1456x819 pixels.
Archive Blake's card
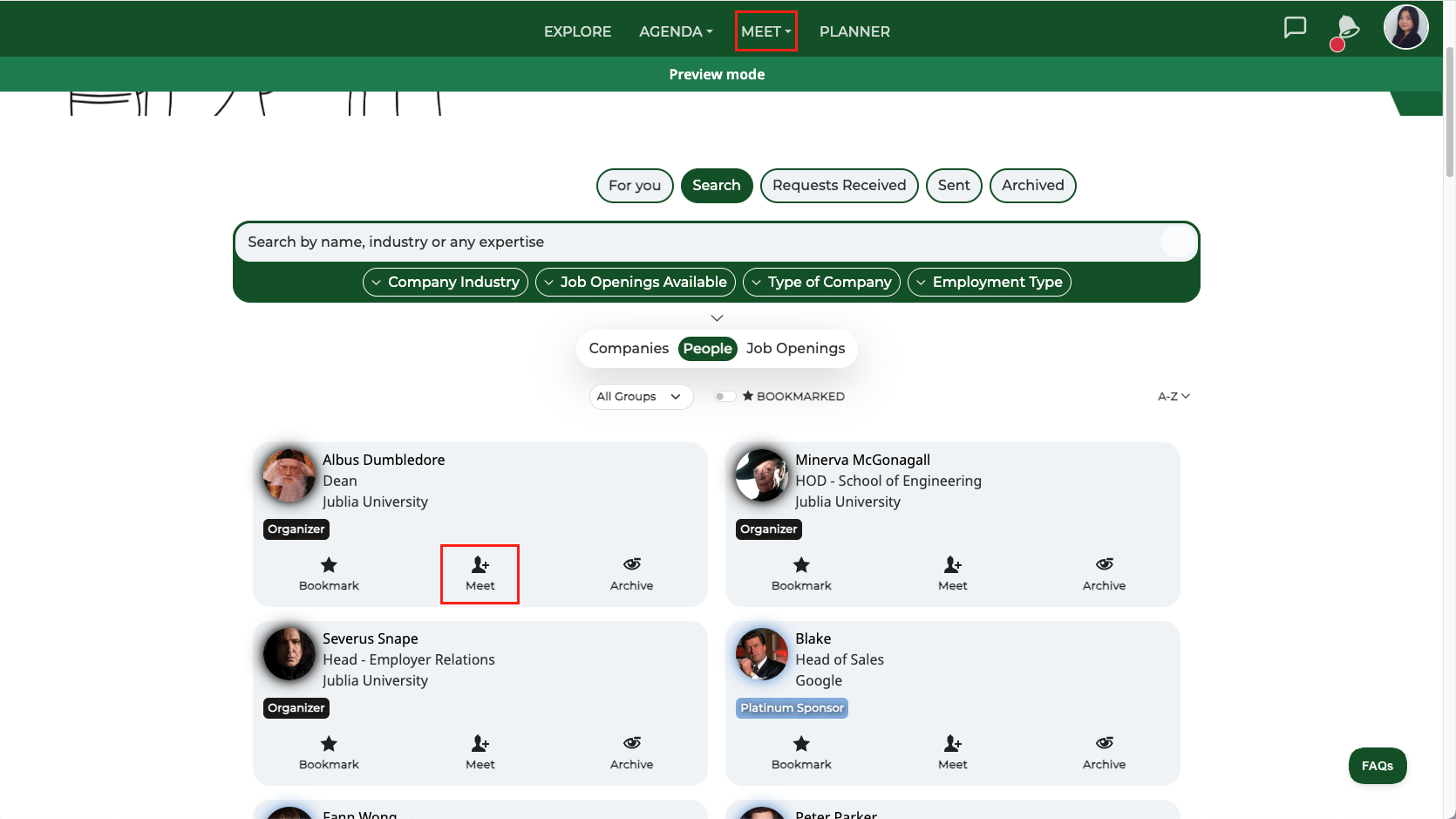[1104, 753]
